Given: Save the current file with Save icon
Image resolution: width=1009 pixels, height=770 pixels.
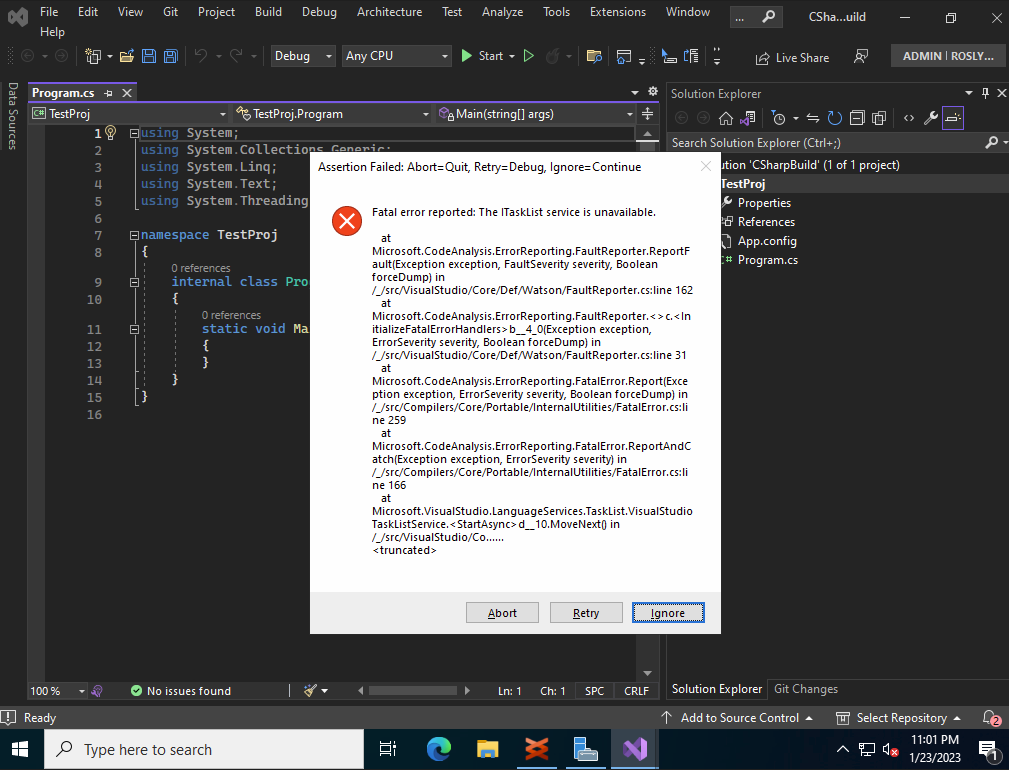Looking at the screenshot, I should click(x=149, y=57).
